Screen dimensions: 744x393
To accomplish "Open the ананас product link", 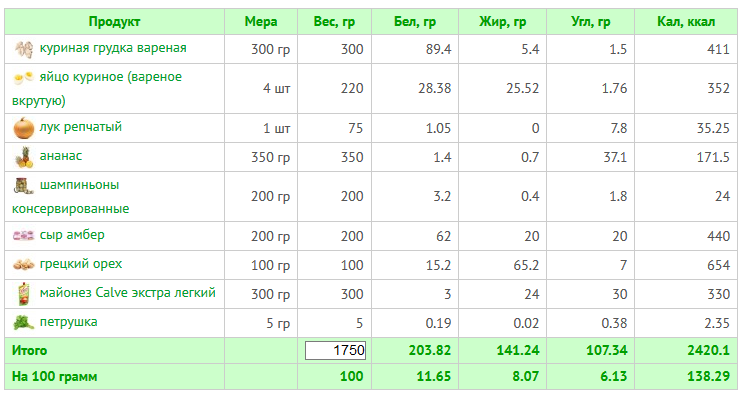I will point(61,156).
